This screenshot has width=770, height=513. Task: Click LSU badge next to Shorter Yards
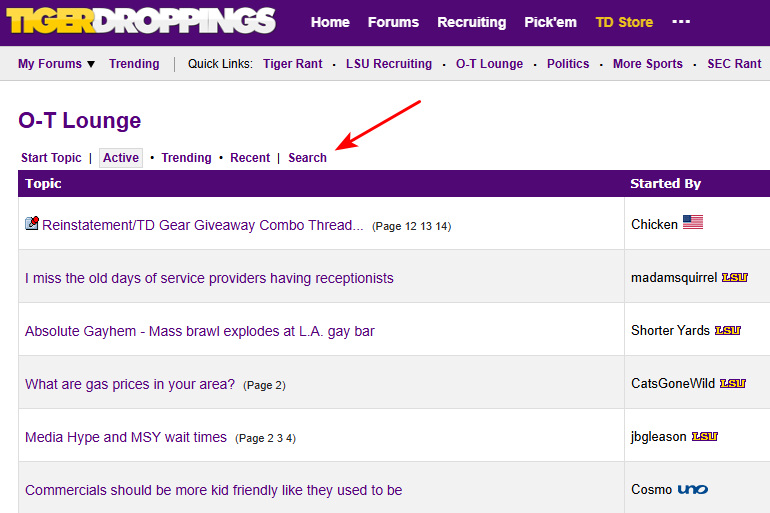point(727,330)
